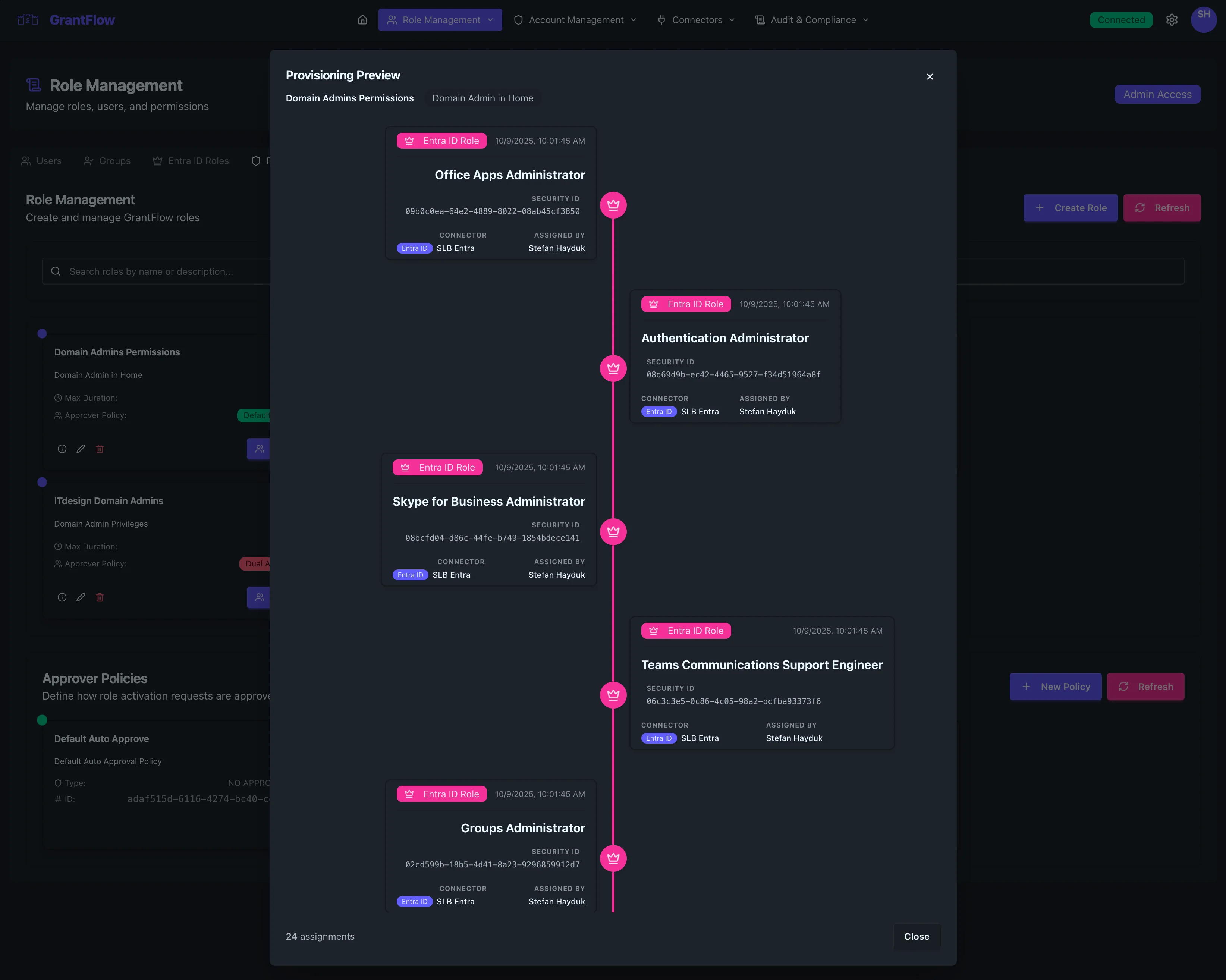
Task: Select the Home icon in the navigation bar
Action: tap(362, 19)
